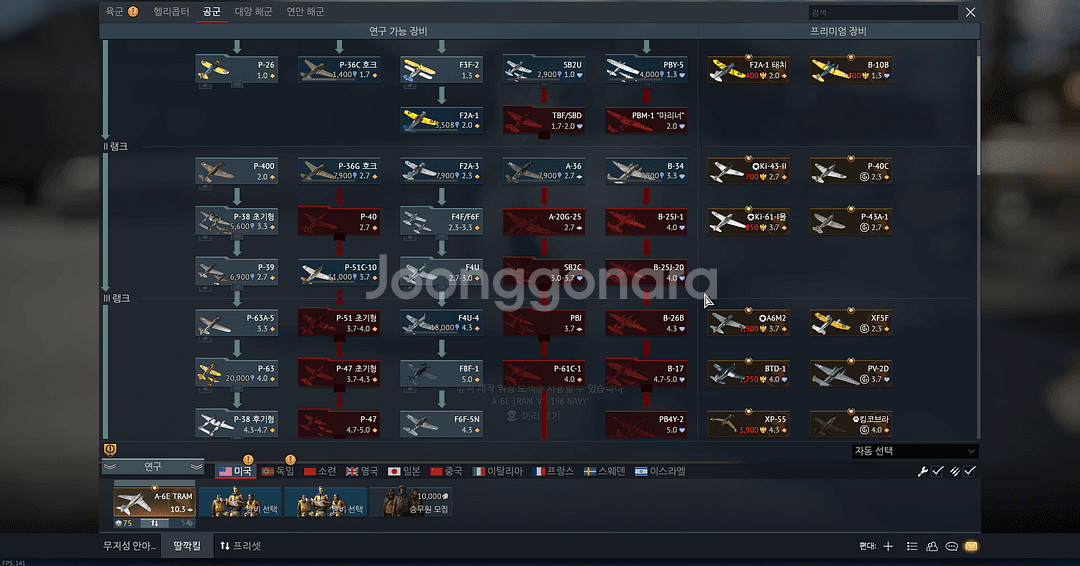The width and height of the screenshot is (1080, 566).
Task: Select the 독일 nation tab
Action: [x=278, y=471]
